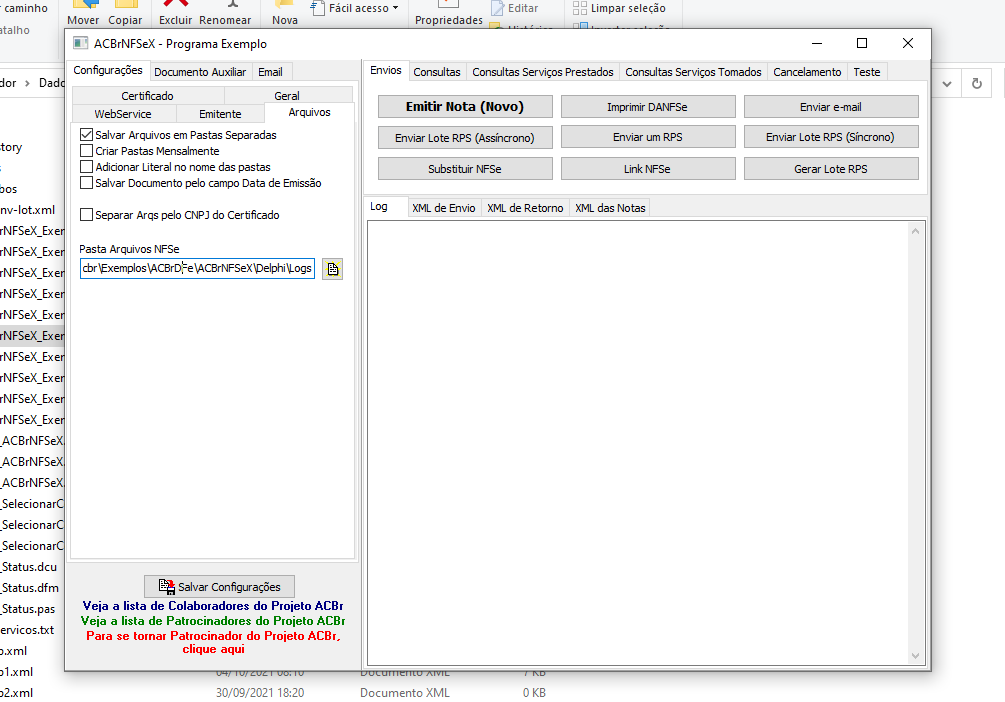
Task: Click the Log scrollbar up arrow
Action: tap(915, 231)
